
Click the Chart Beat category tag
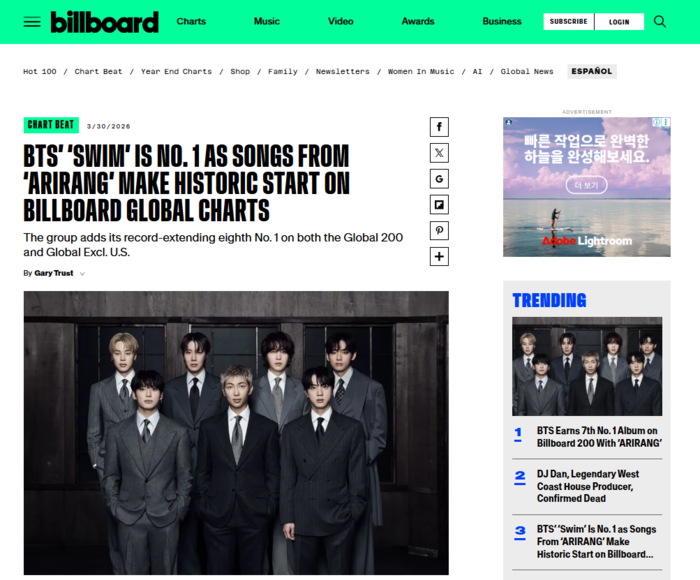point(51,125)
